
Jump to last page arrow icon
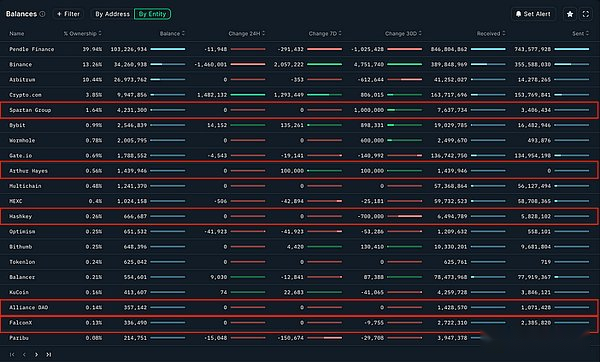pos(49,354)
